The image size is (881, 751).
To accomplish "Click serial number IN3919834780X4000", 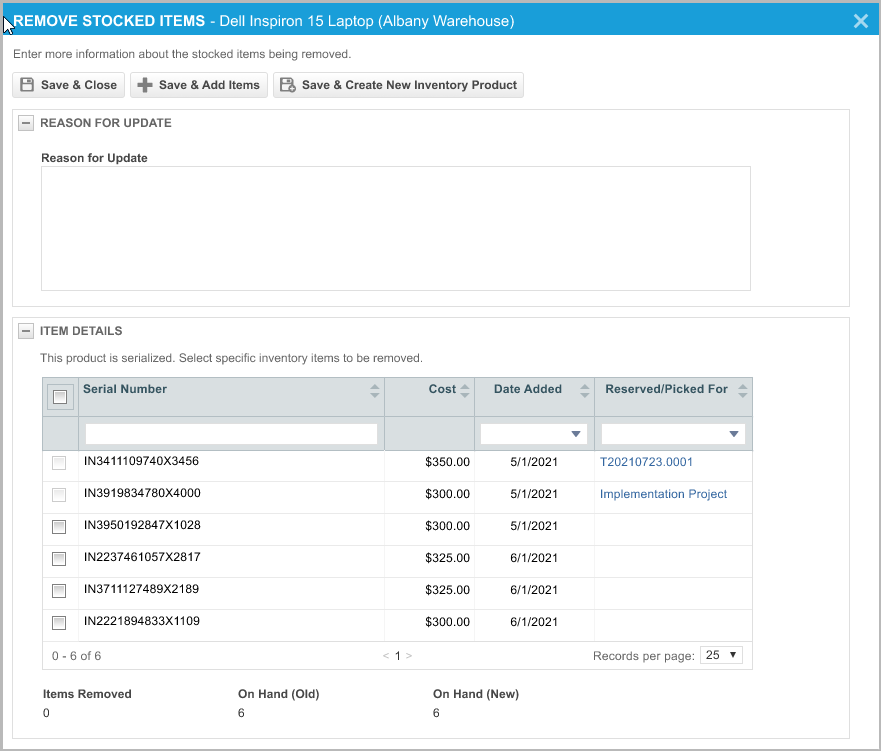I will 142,493.
